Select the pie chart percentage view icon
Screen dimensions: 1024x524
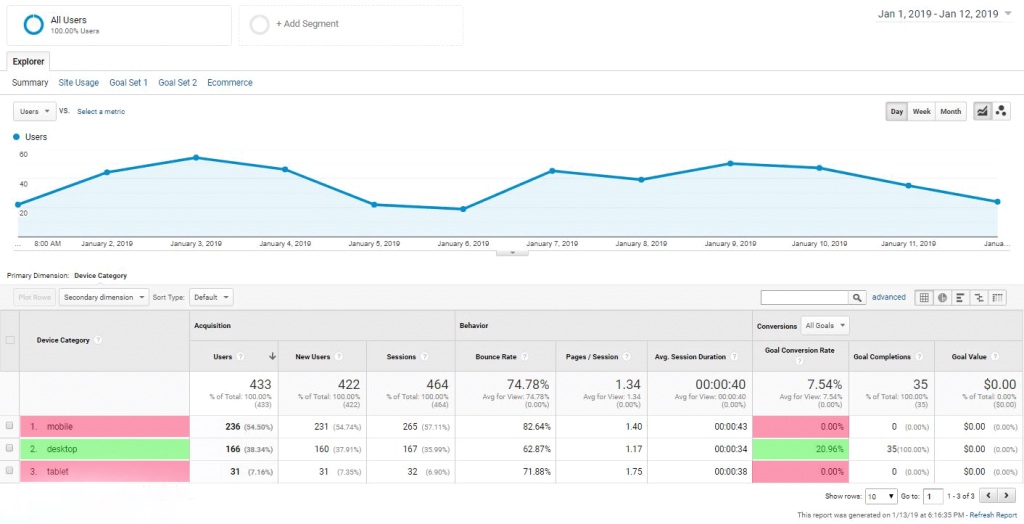pyautogui.click(x=942, y=297)
